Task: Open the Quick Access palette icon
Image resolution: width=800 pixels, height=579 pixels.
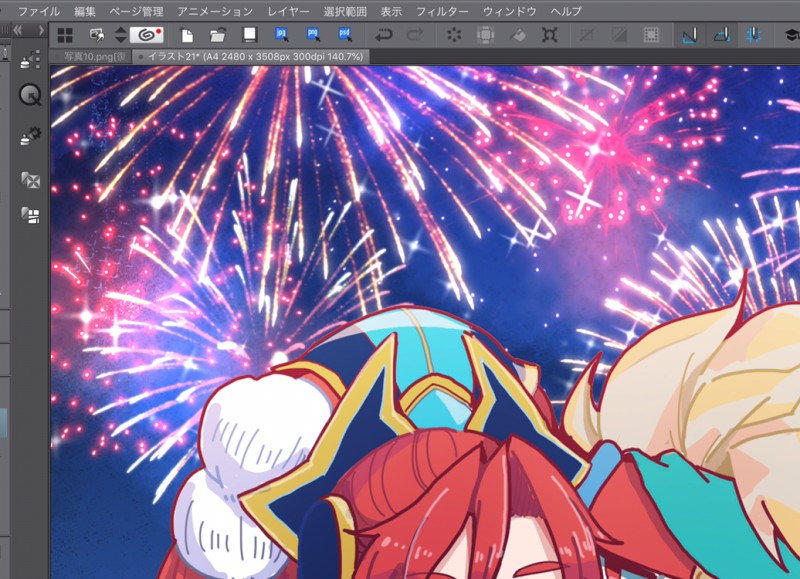Action: 30,95
